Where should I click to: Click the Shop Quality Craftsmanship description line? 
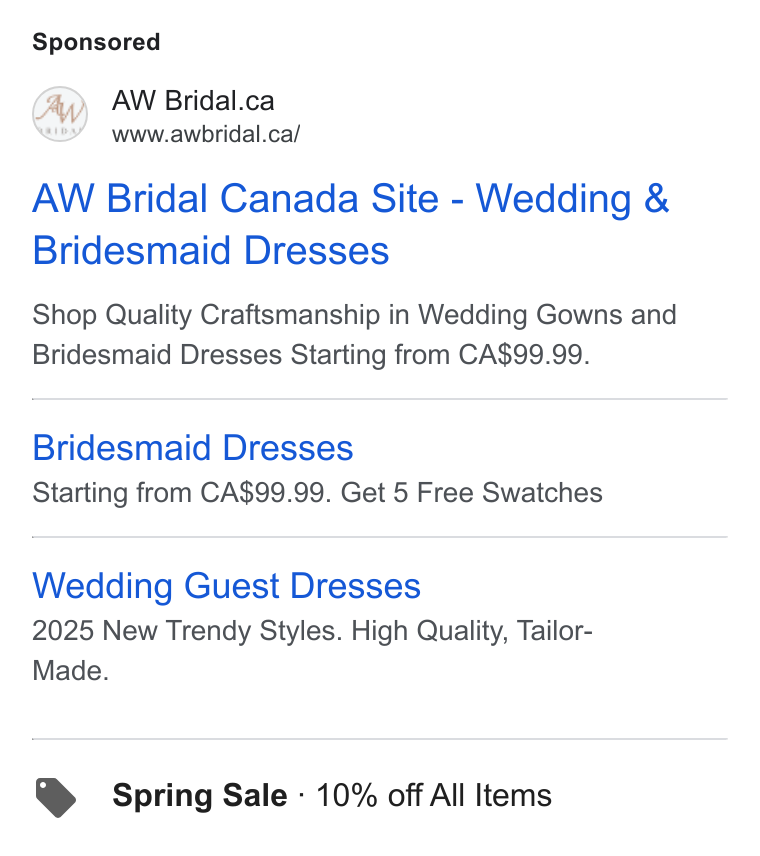click(x=354, y=315)
